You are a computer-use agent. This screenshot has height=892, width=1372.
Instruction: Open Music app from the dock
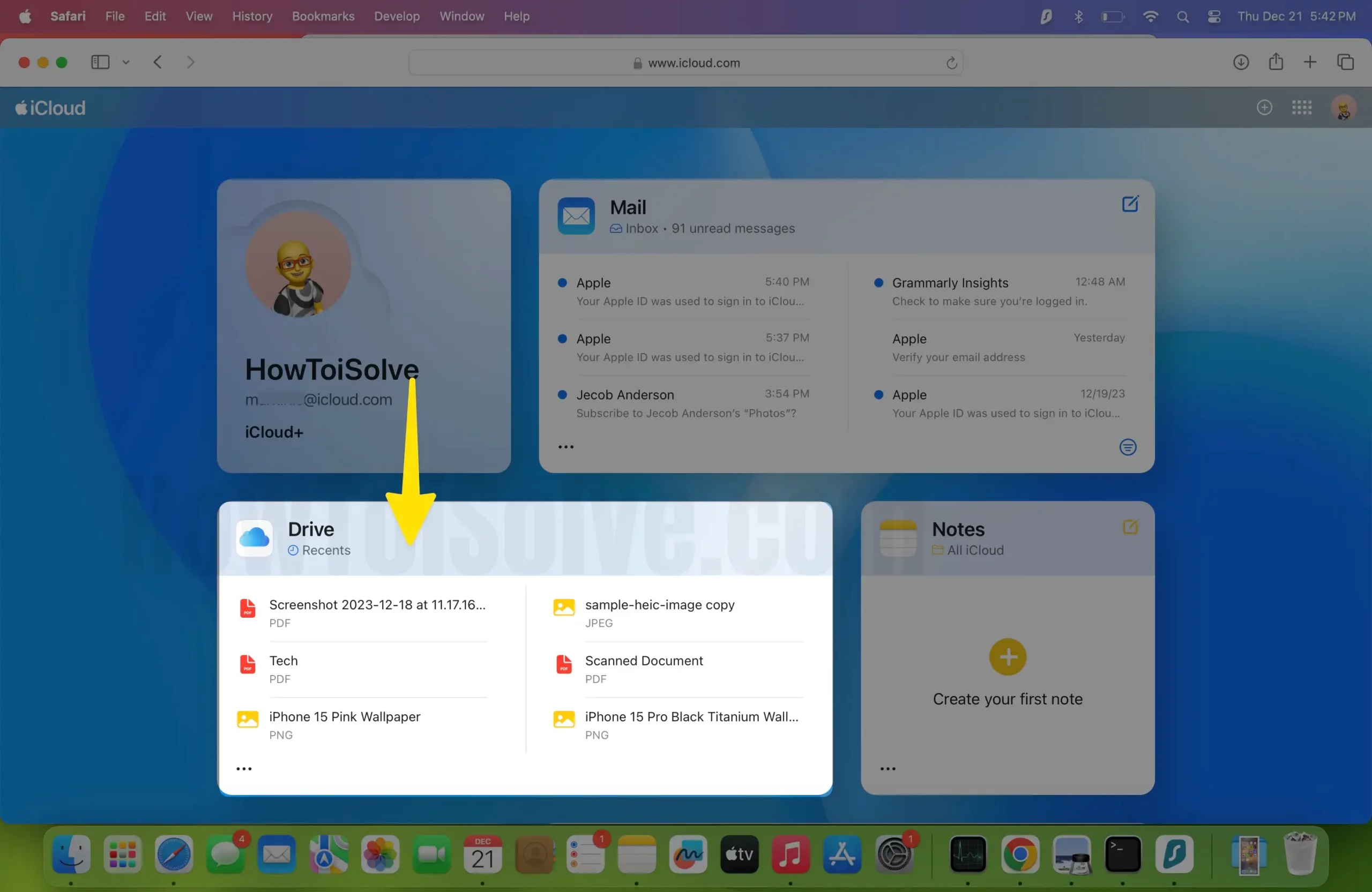[x=791, y=854]
